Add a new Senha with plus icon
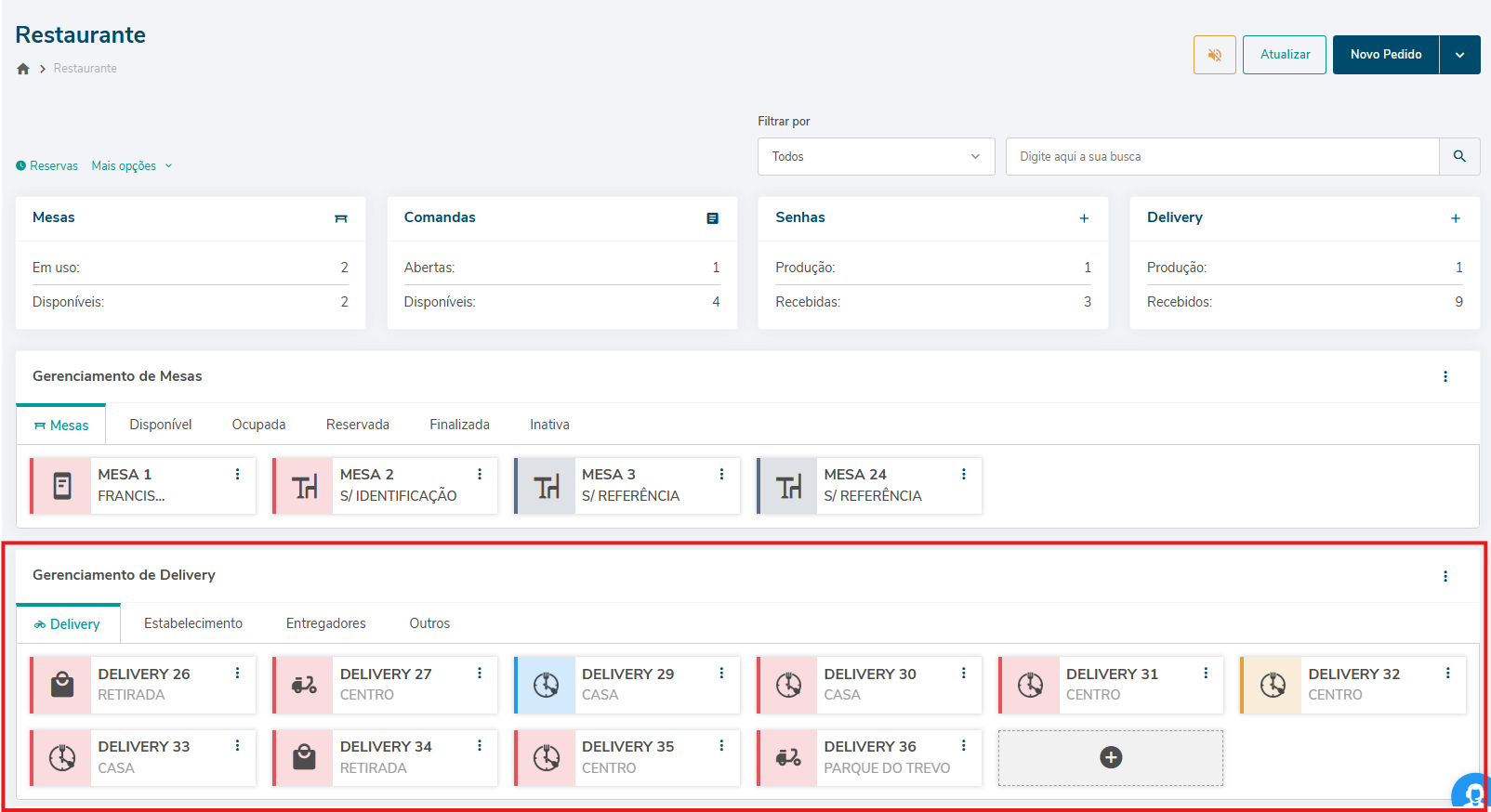This screenshot has width=1491, height=812. point(1084,218)
